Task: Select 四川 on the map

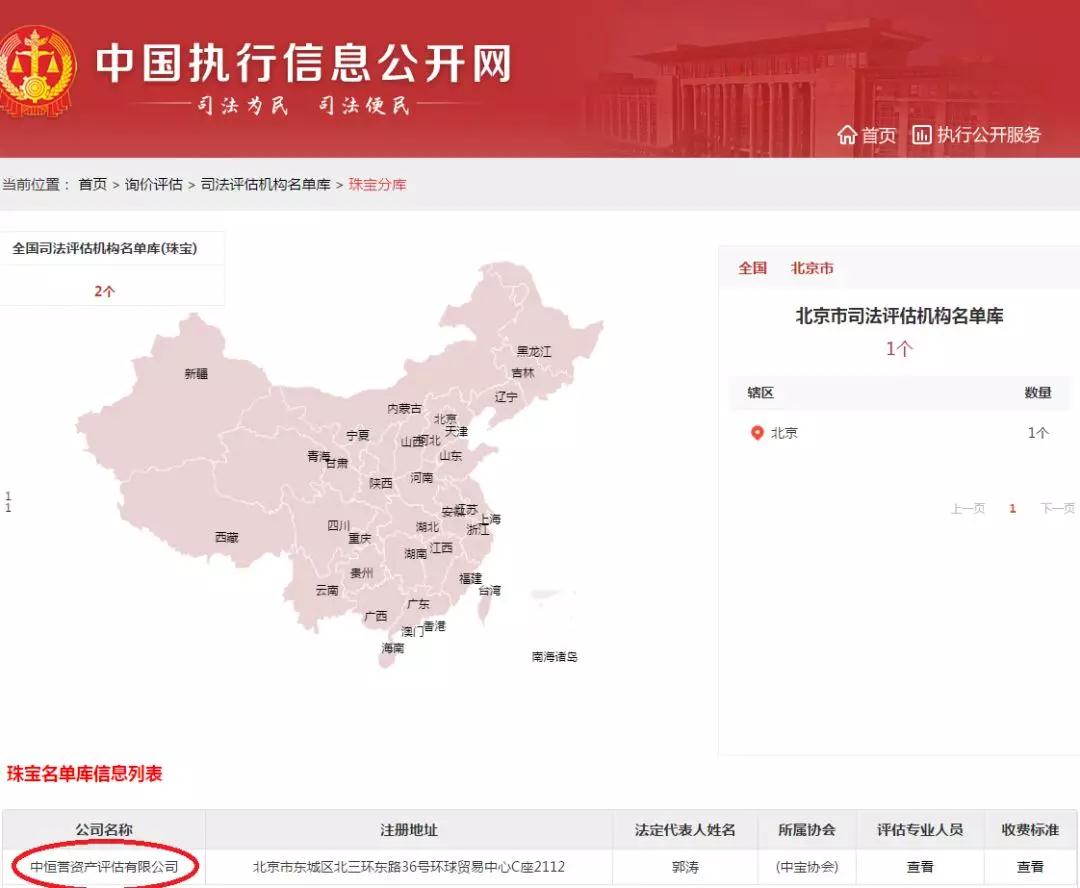Action: (x=338, y=526)
